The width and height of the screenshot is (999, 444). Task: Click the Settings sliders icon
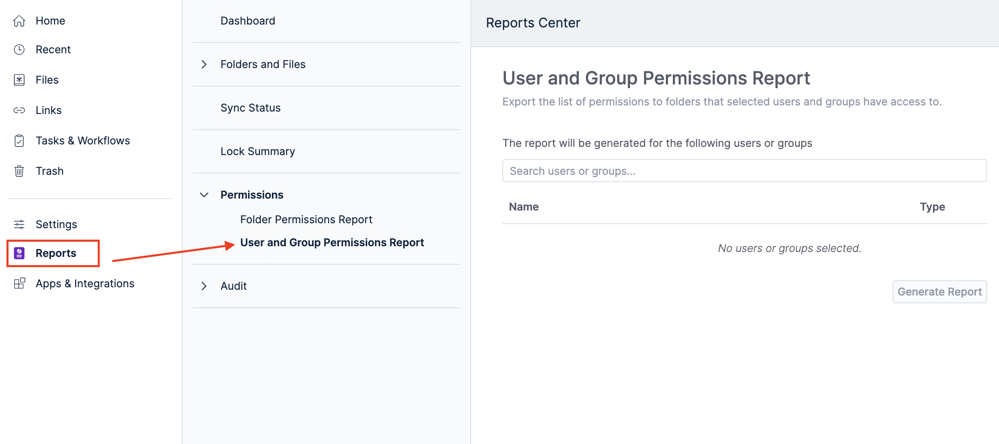tap(19, 224)
